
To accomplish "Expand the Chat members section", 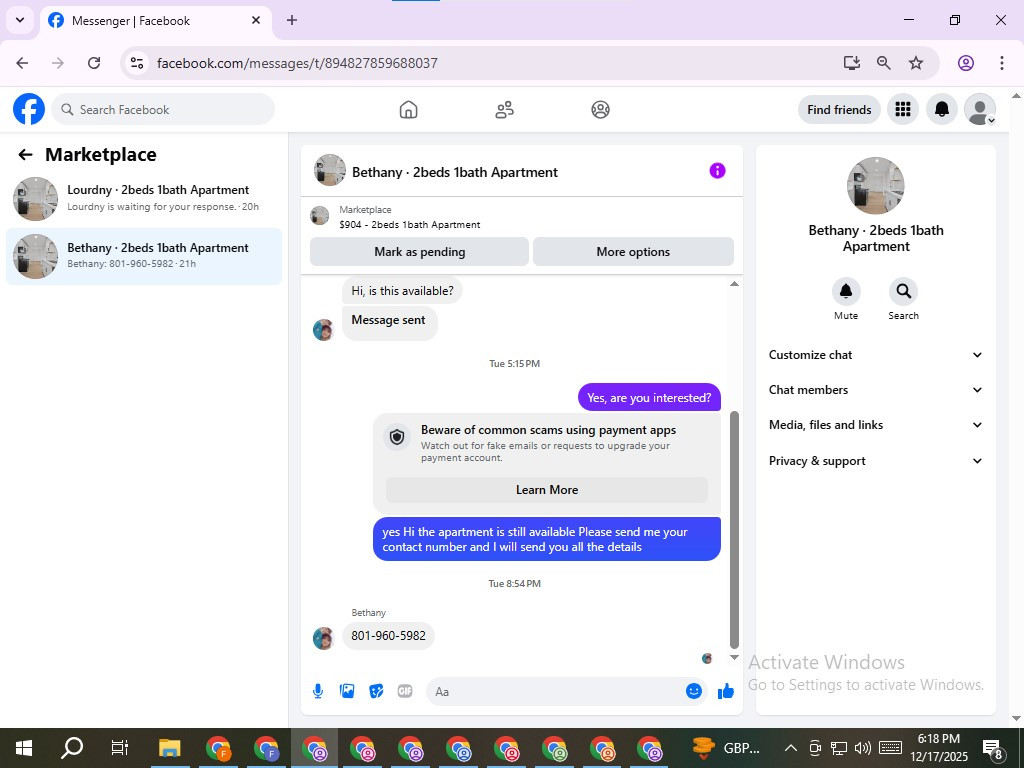I will pos(875,390).
